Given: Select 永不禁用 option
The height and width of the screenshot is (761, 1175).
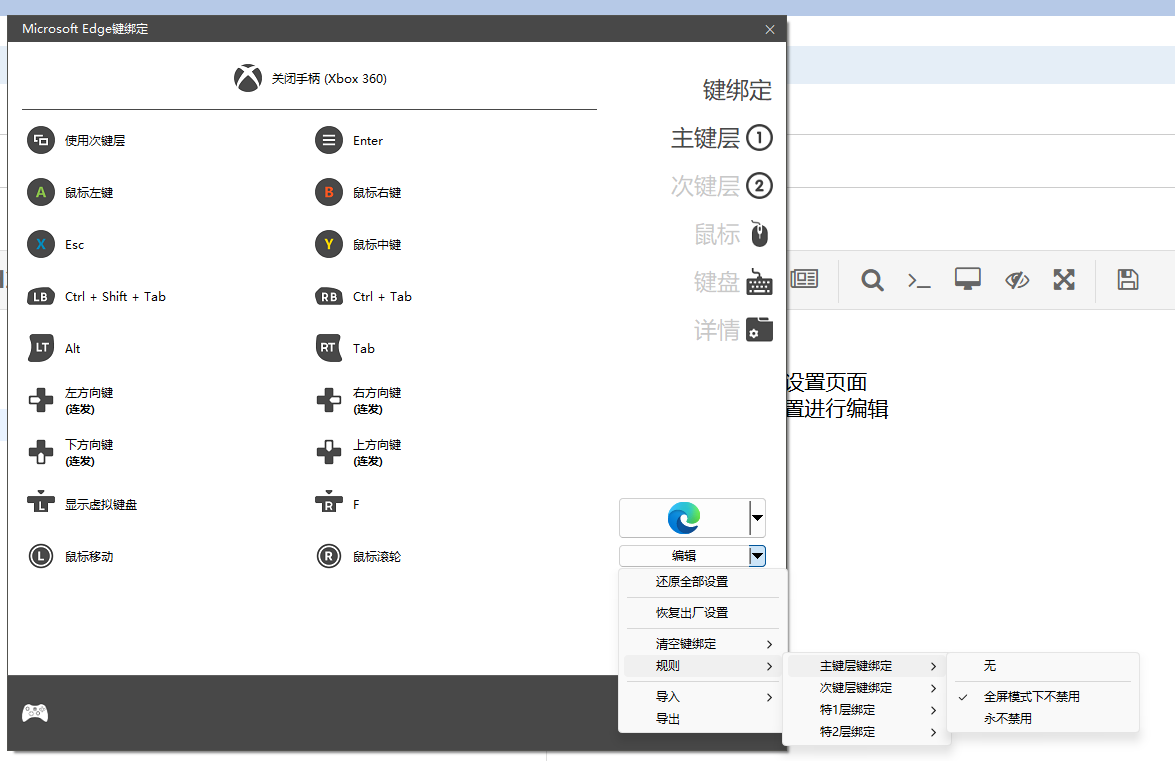Looking at the screenshot, I should (x=1043, y=718).
